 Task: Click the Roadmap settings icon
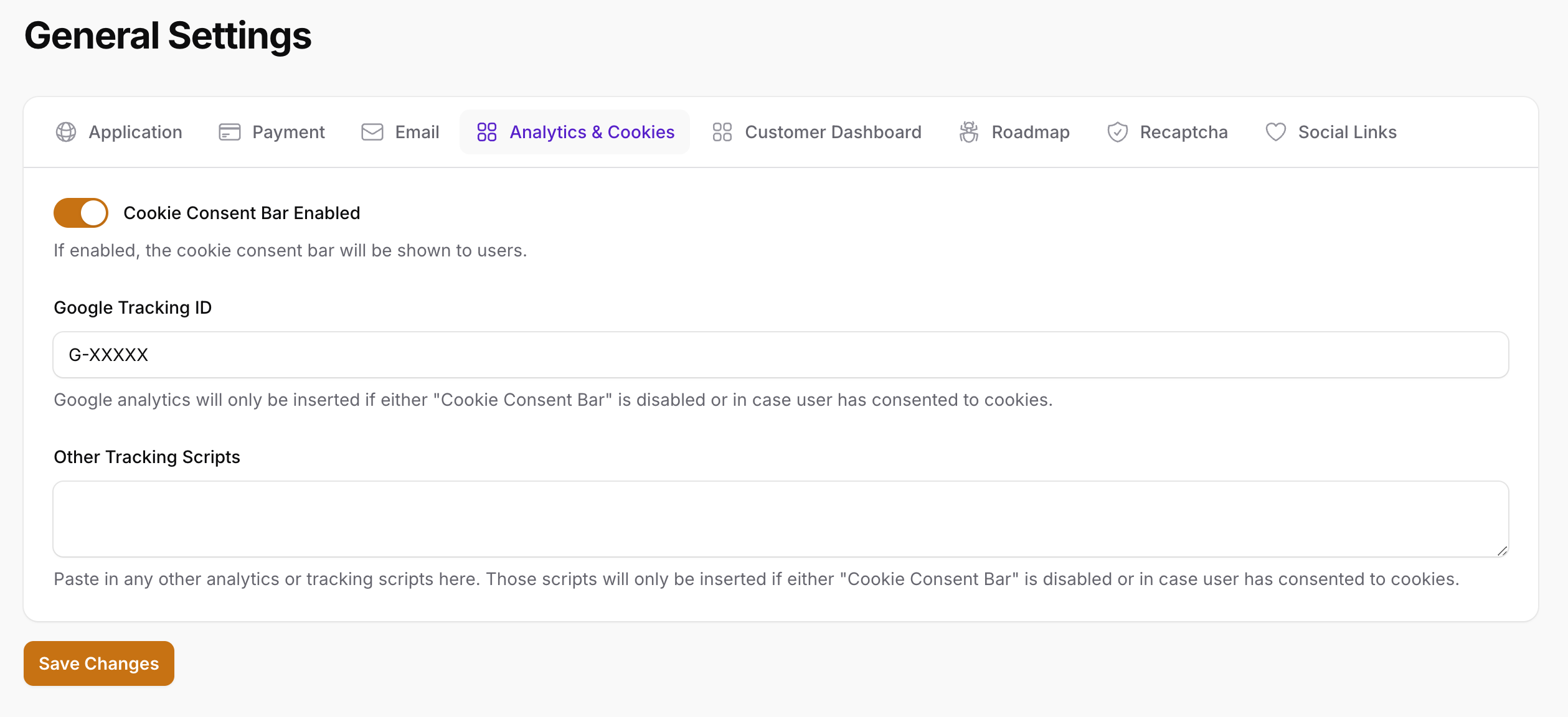pos(969,131)
